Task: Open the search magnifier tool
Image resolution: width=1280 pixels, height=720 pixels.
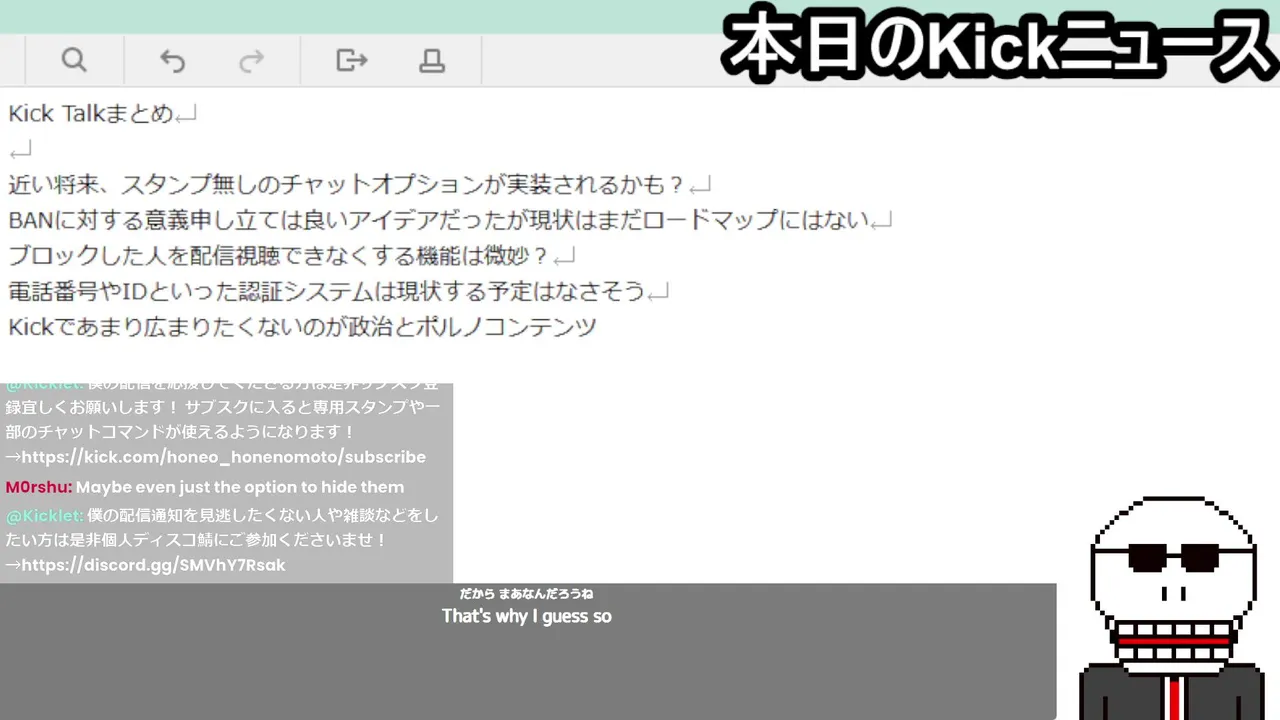Action: pos(74,60)
